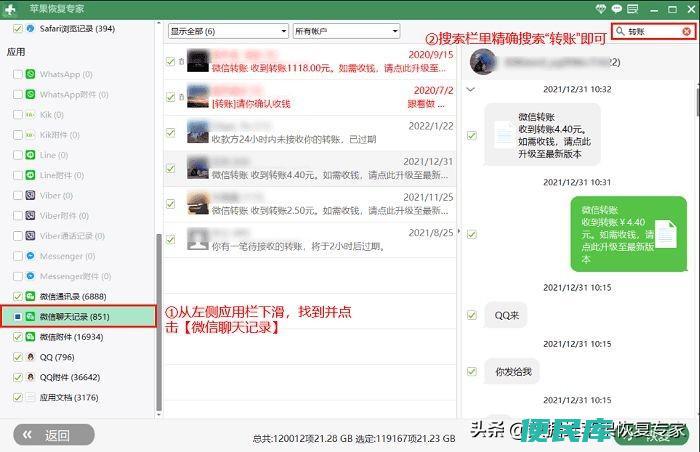Select QQ附件 (36642) in sidebar
Image resolution: width=700 pixels, height=452 pixels.
coord(70,377)
